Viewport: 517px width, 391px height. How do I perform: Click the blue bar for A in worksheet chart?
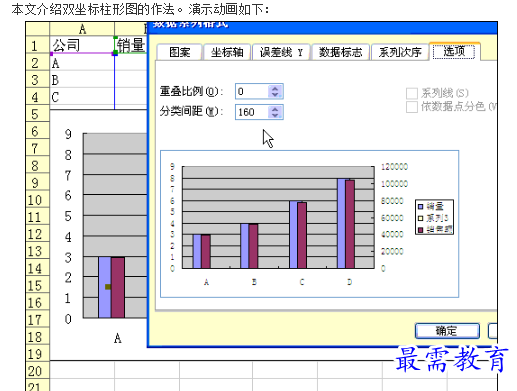(x=105, y=287)
